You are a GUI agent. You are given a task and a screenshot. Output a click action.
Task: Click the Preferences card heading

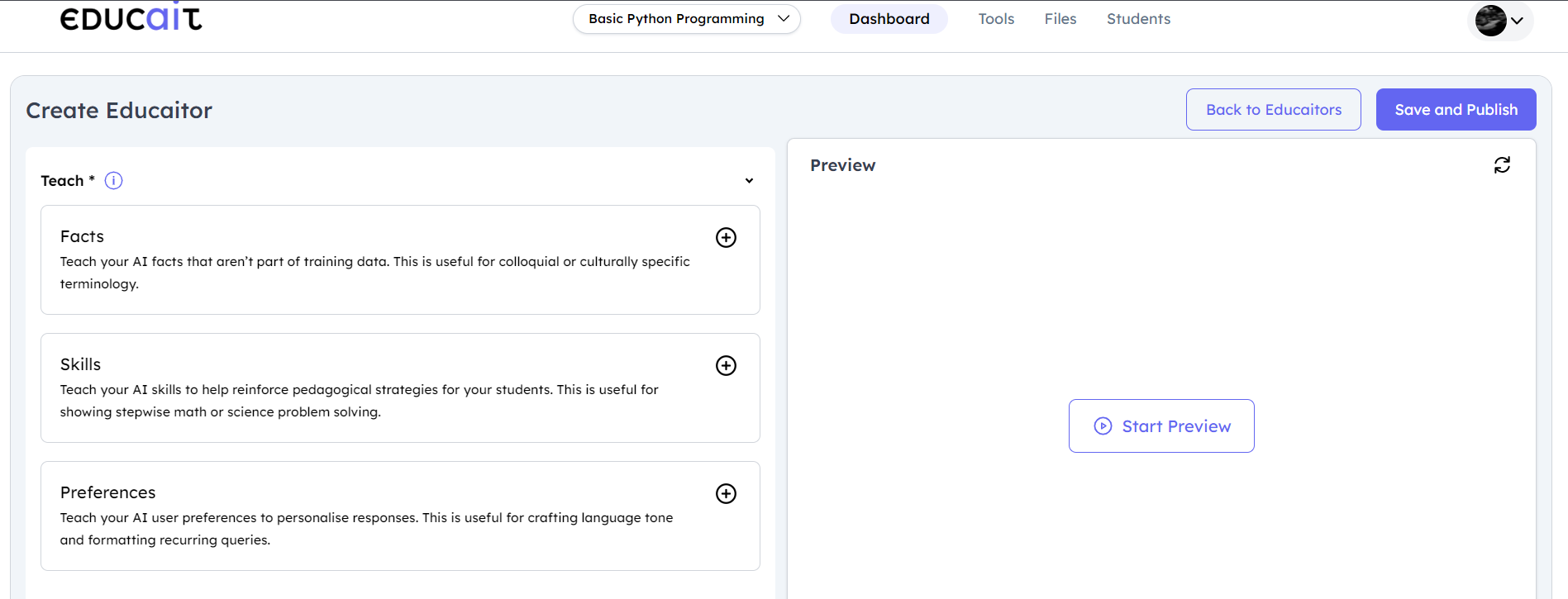point(107,492)
